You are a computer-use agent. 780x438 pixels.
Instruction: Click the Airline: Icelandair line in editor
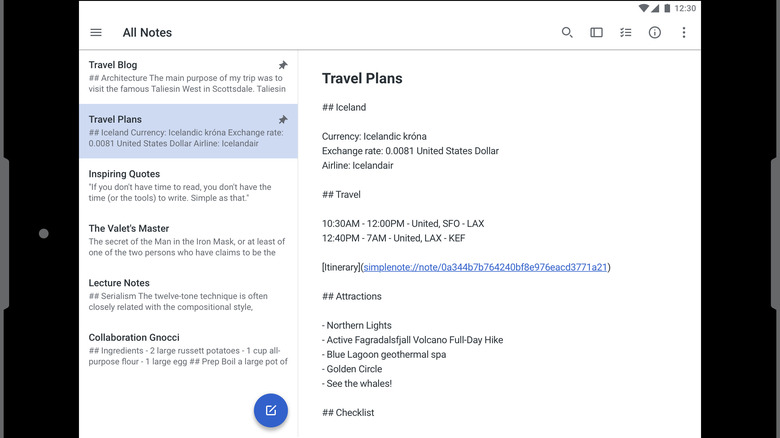click(357, 165)
